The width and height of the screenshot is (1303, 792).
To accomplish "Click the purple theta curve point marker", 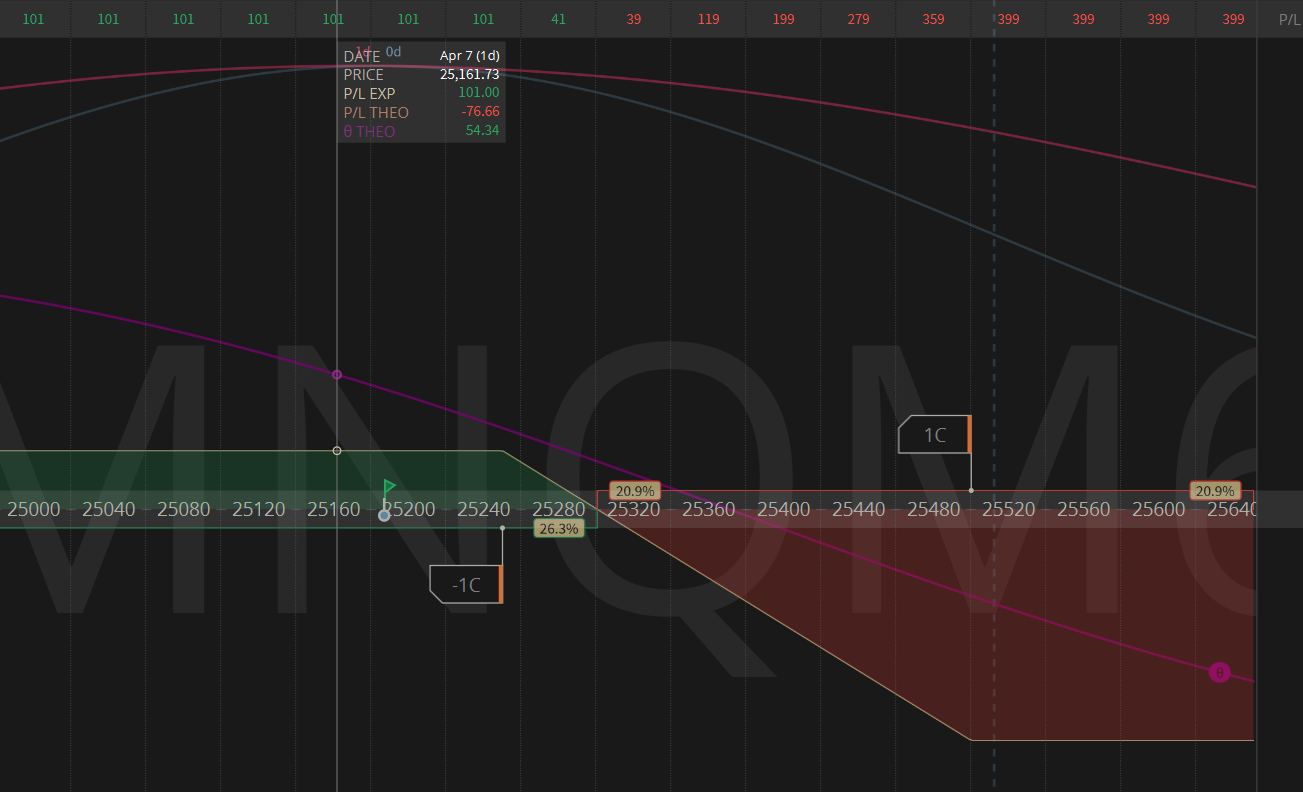I will [337, 374].
